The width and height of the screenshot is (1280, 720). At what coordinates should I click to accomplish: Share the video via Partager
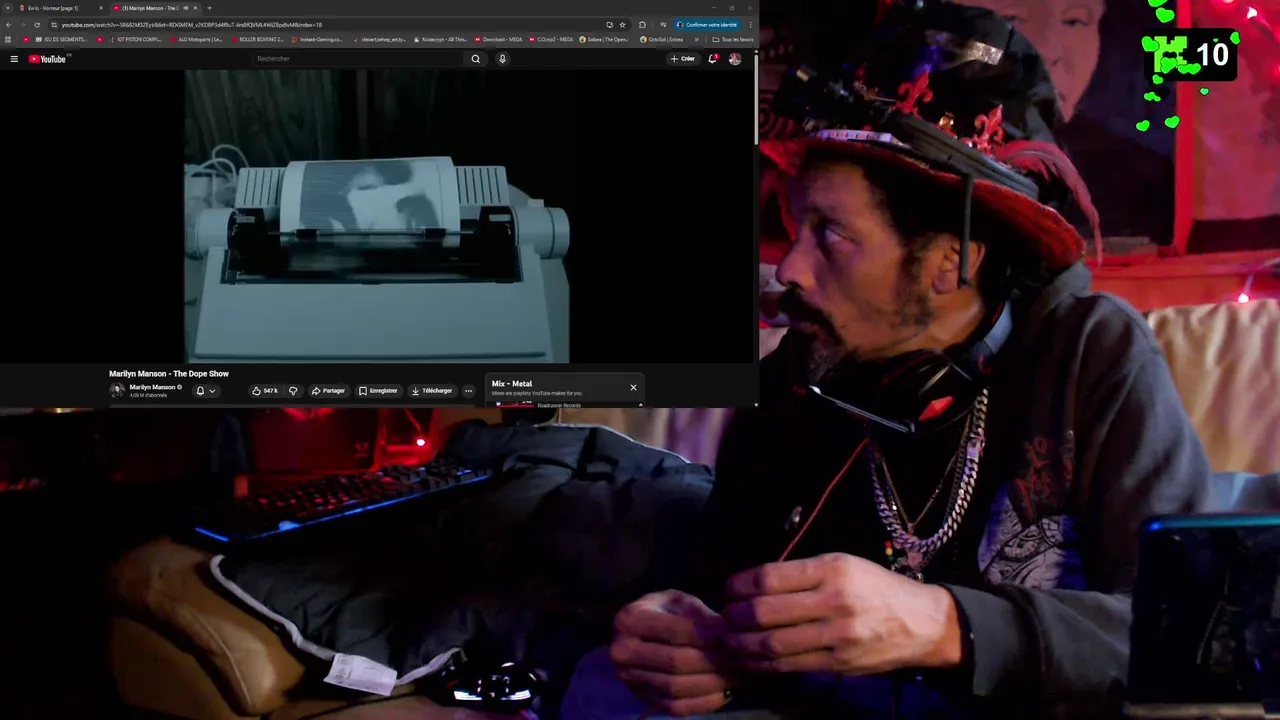pos(328,391)
